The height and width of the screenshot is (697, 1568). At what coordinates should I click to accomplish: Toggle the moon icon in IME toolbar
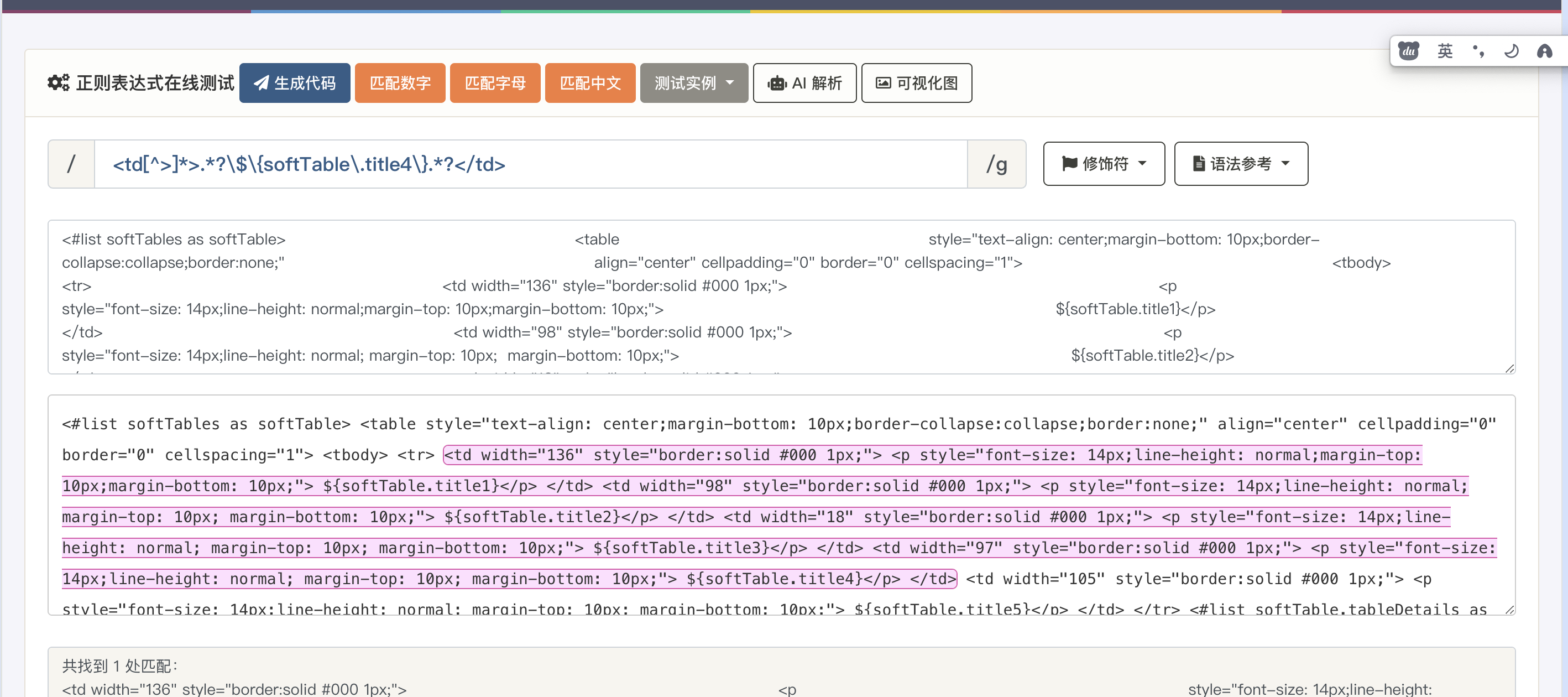[x=1511, y=51]
